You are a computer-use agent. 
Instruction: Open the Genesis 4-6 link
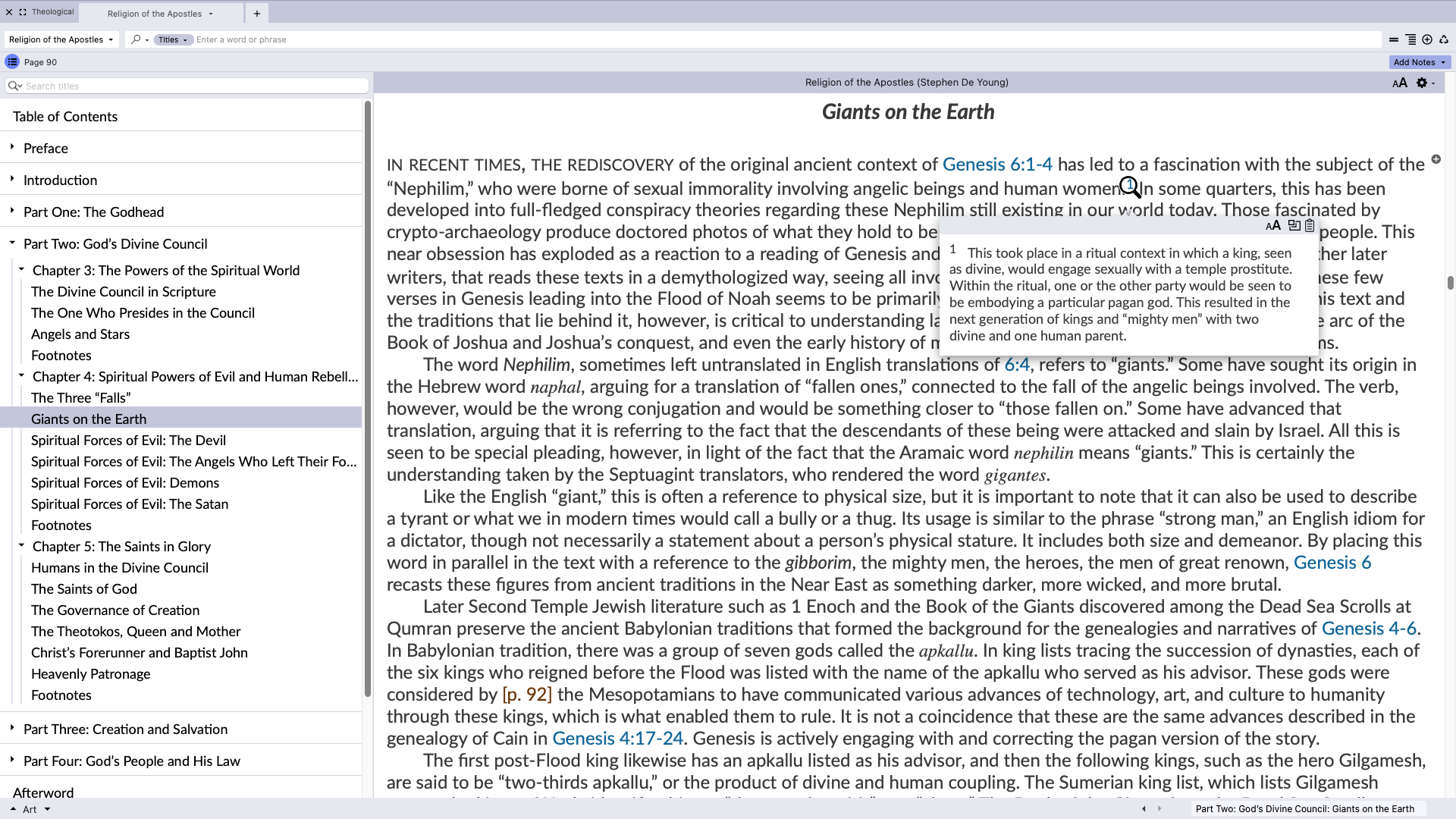[x=1369, y=629]
